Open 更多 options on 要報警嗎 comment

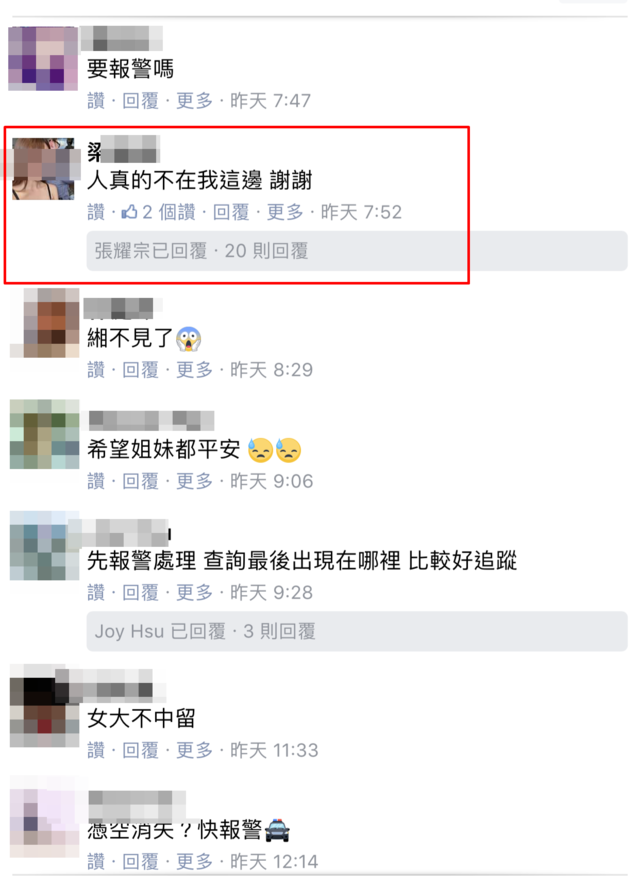(194, 101)
